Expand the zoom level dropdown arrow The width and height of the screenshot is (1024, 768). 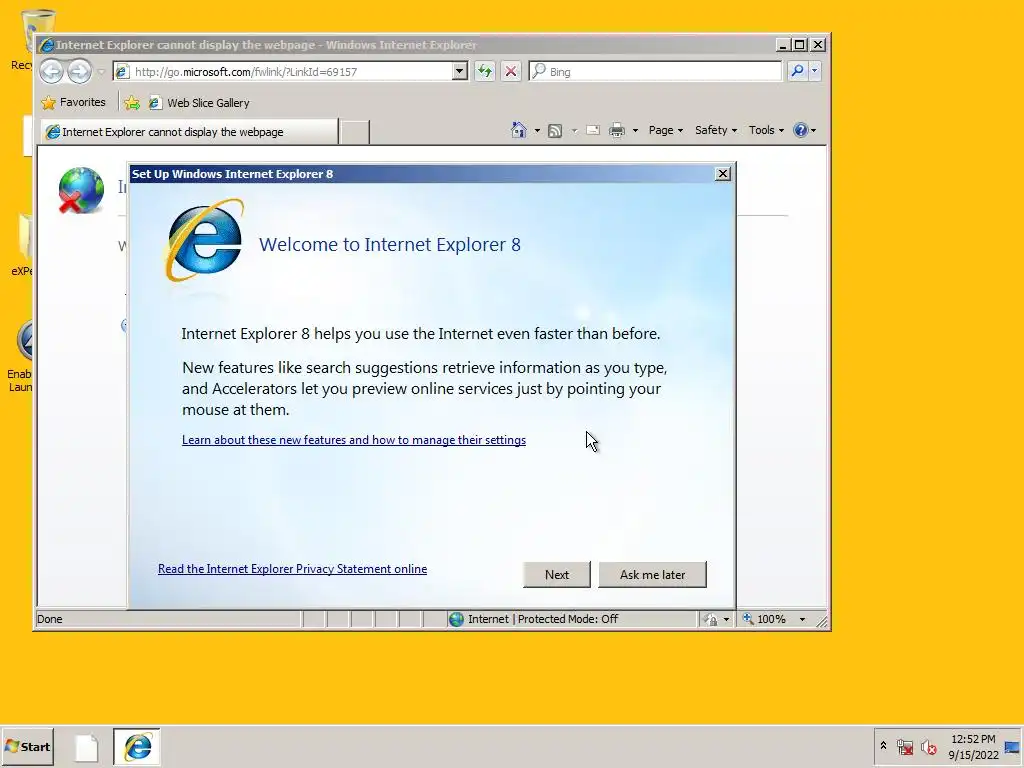tap(803, 619)
